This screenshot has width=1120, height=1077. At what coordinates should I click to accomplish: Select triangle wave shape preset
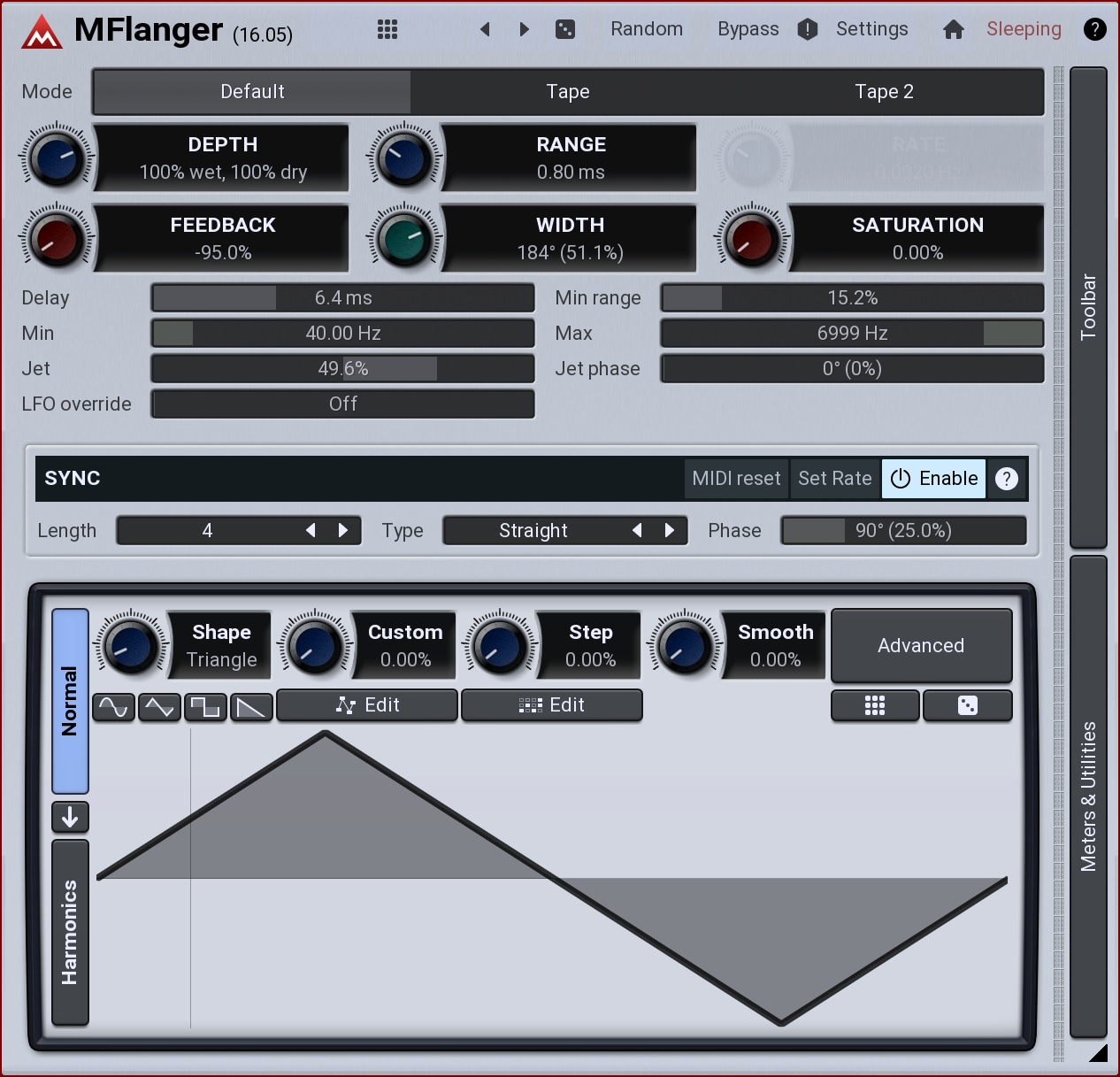(159, 707)
